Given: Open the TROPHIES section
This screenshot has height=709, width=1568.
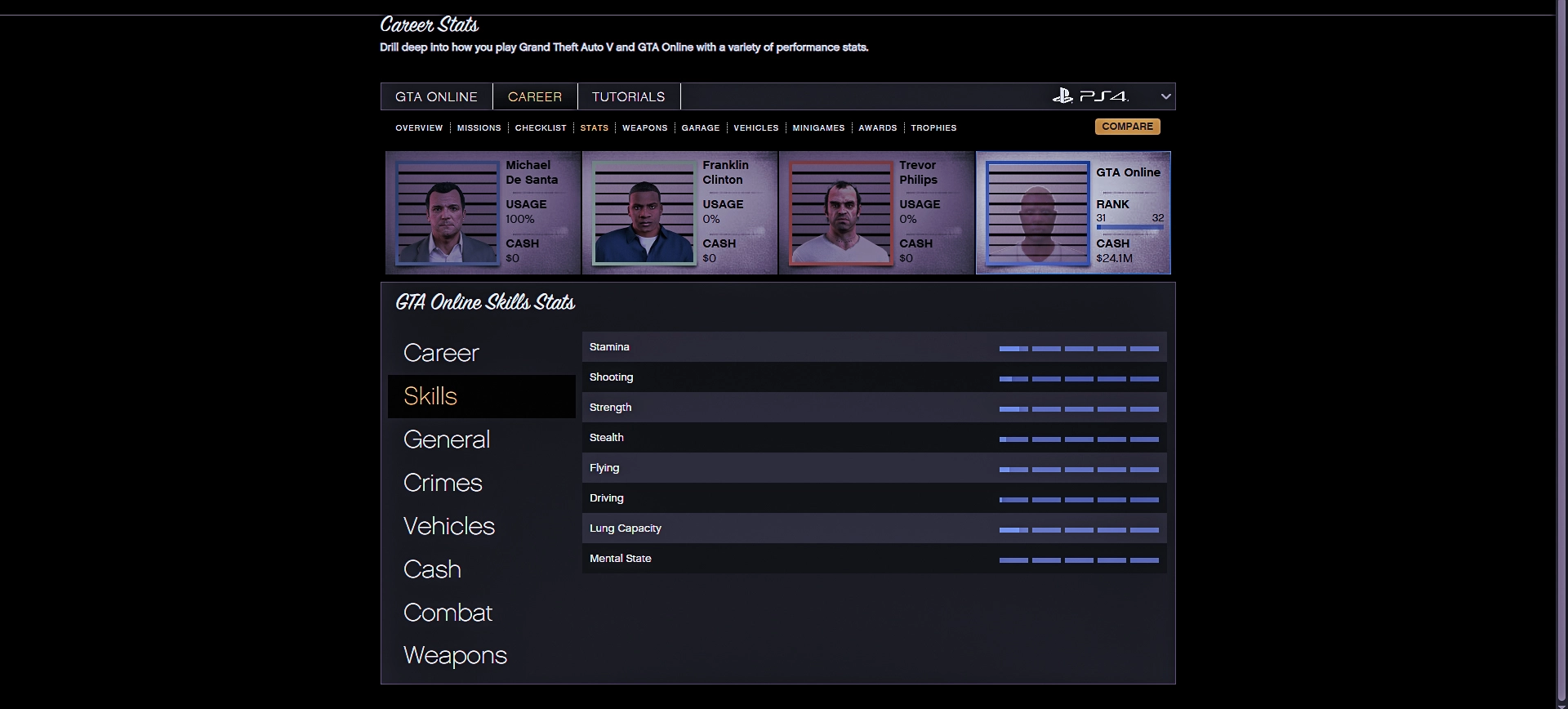Looking at the screenshot, I should [x=933, y=128].
